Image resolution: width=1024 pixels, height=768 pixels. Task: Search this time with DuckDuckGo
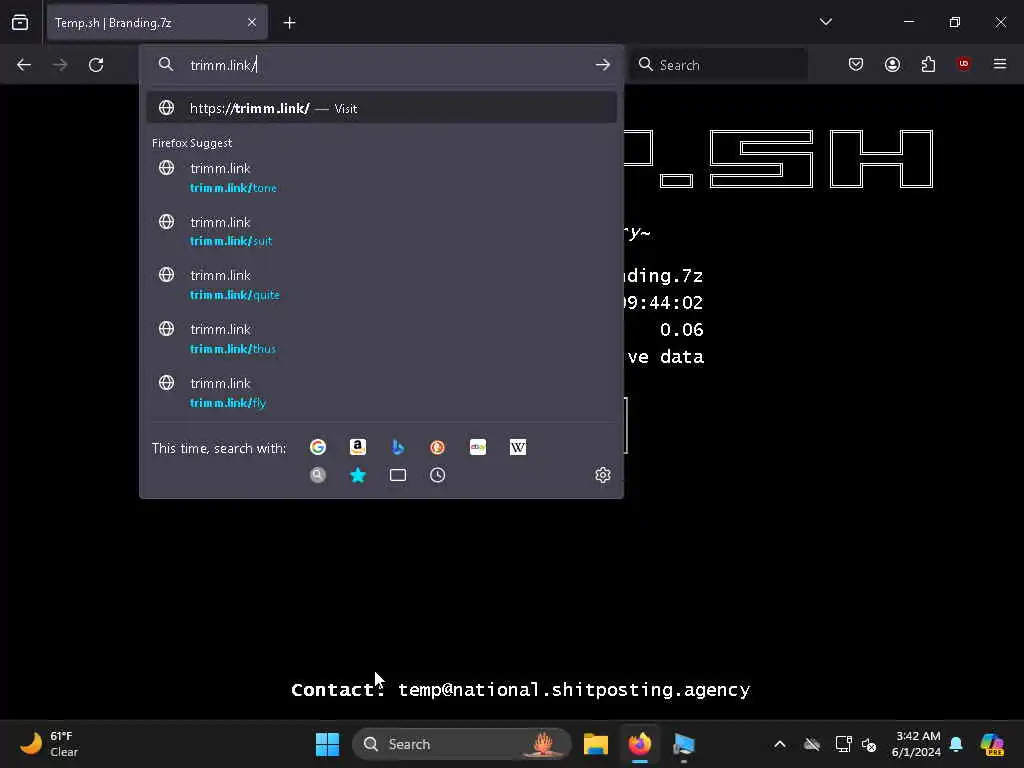coord(438,447)
